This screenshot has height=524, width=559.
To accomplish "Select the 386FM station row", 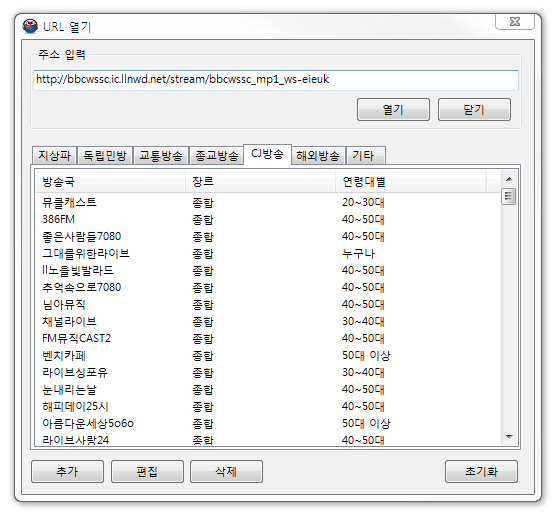I will tap(268, 219).
